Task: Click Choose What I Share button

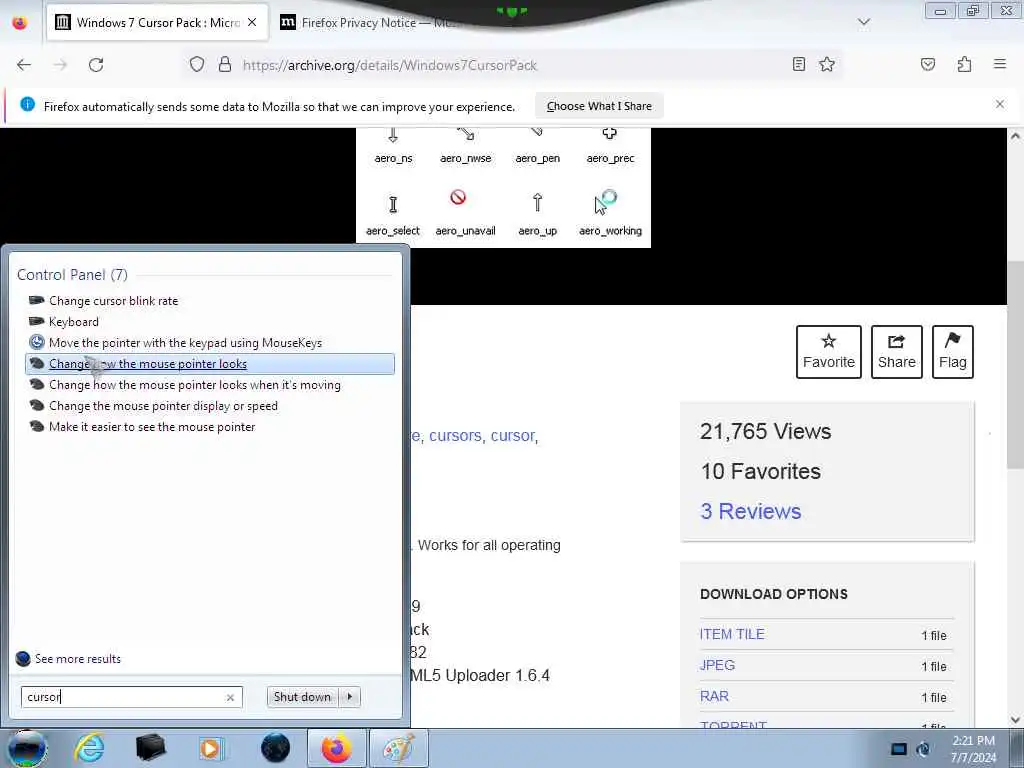Action: coord(599,106)
